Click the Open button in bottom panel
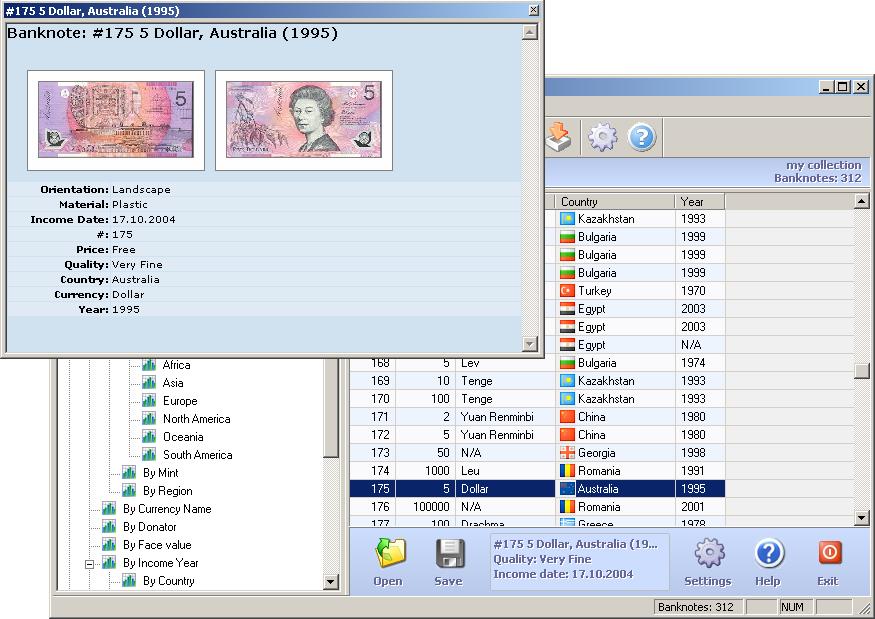This screenshot has width=875, height=619. [x=388, y=562]
